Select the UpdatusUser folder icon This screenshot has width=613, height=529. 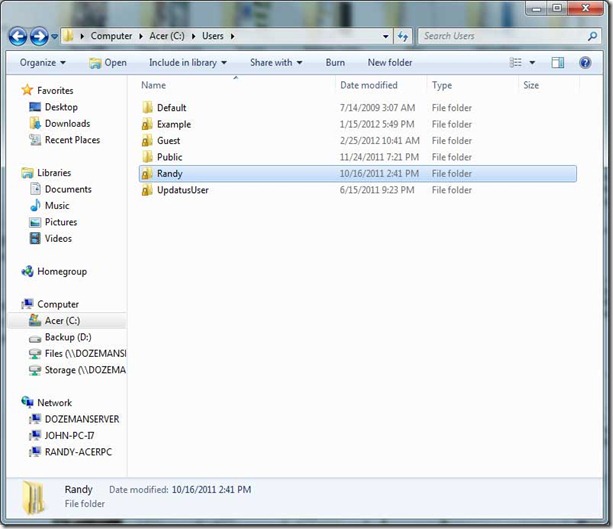(x=147, y=190)
